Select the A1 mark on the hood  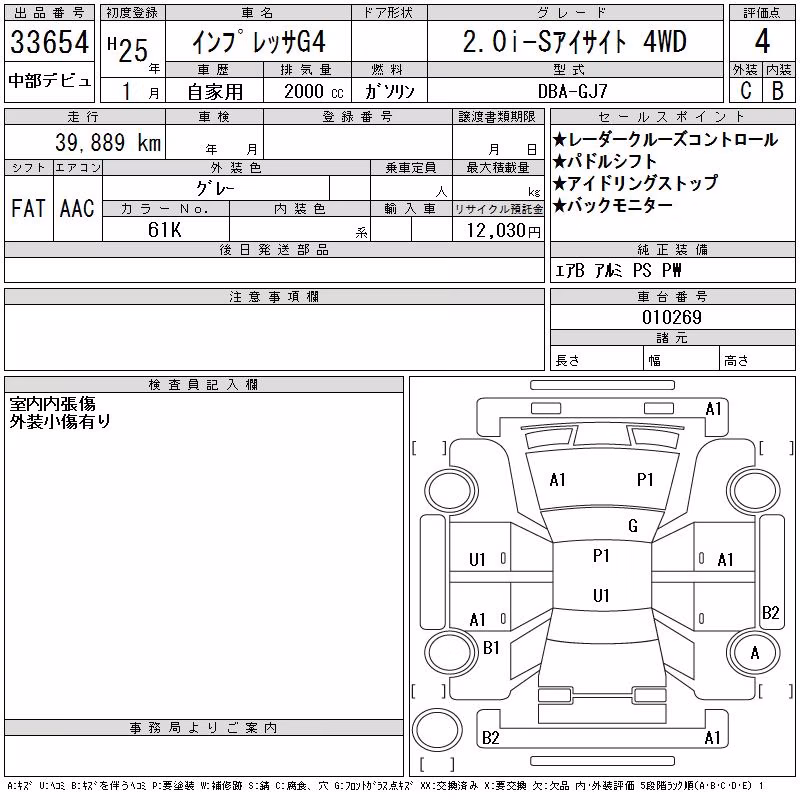(x=557, y=480)
